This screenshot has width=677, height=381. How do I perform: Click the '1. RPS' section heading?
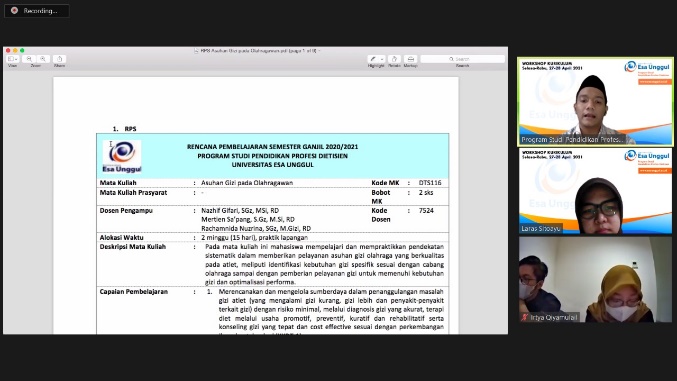(x=124, y=129)
